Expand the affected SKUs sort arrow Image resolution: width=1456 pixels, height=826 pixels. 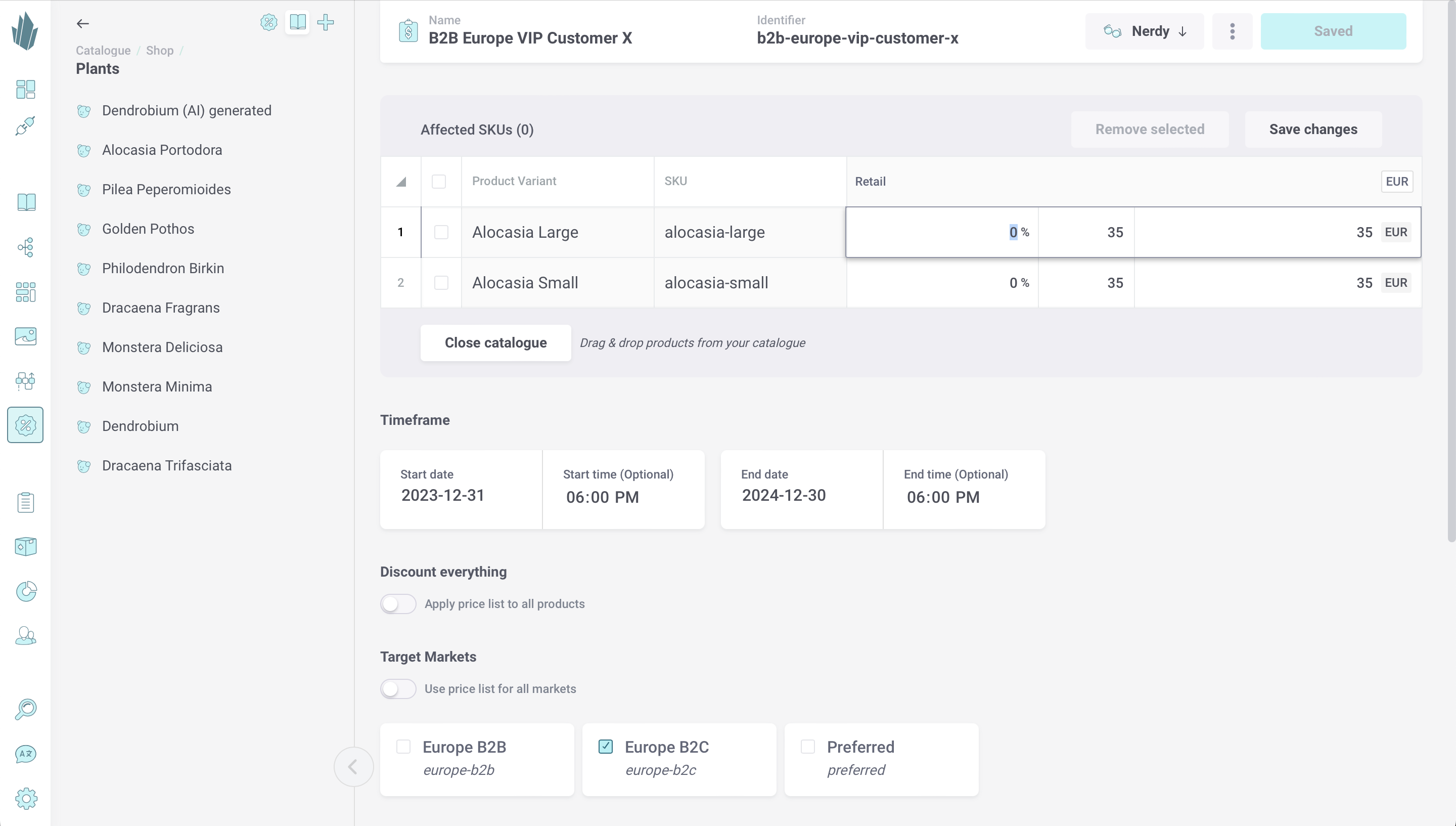coord(401,182)
